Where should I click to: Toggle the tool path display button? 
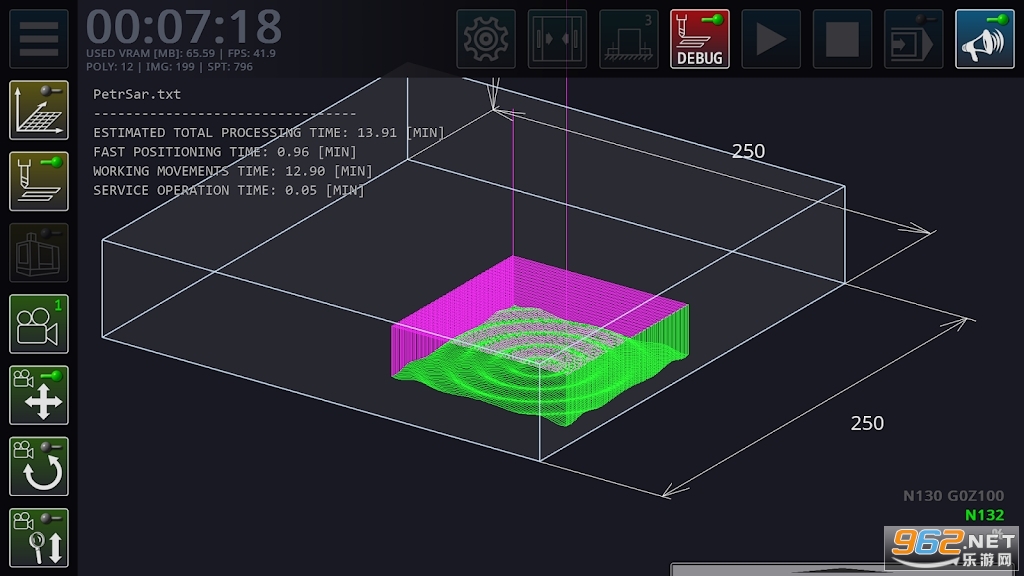tap(39, 181)
